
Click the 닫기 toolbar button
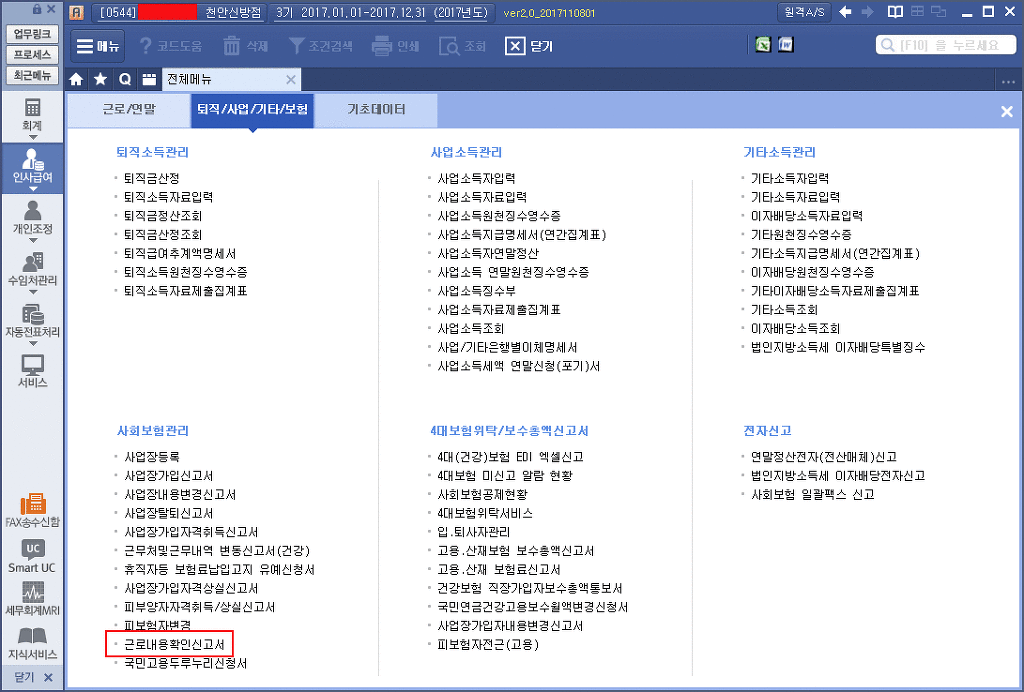pyautogui.click(x=529, y=46)
